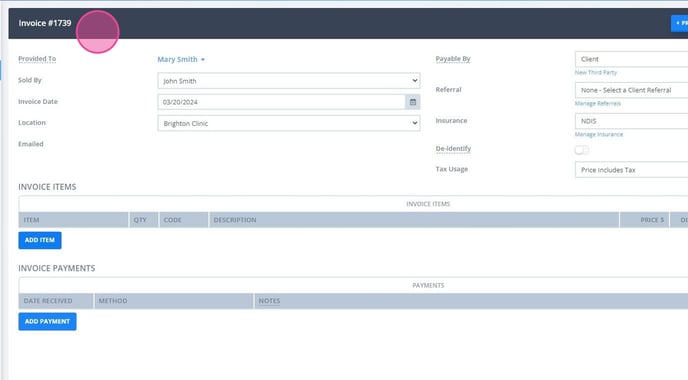Follow the New Third Party link
Screen dimensions: 688x380
(x=595, y=72)
